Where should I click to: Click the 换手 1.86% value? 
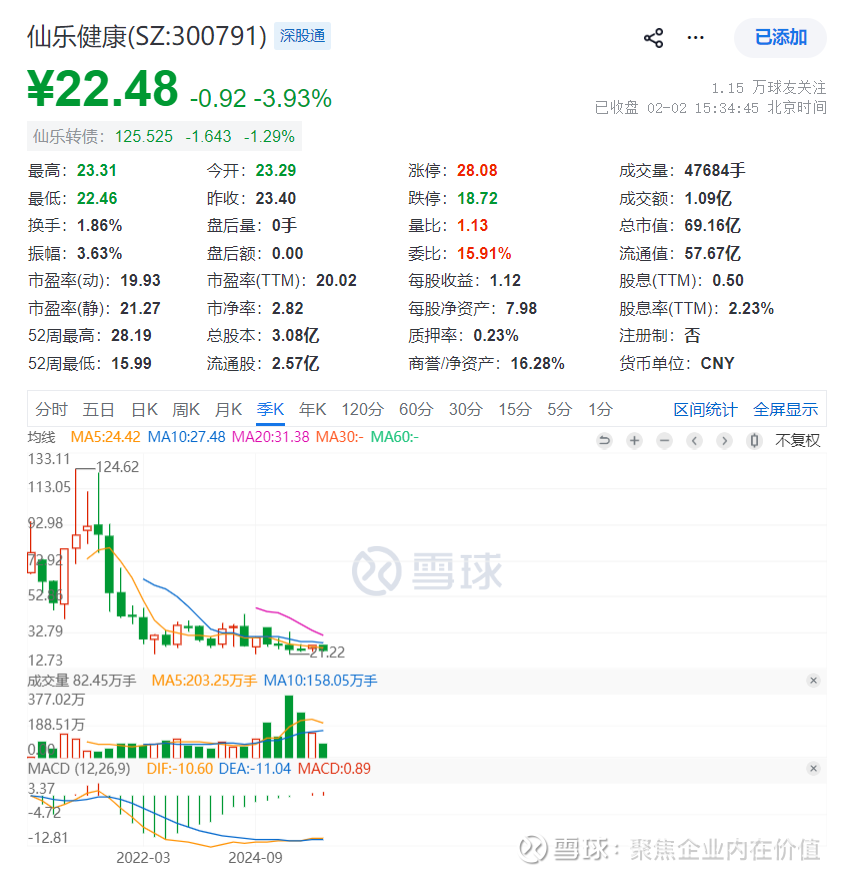coord(99,225)
